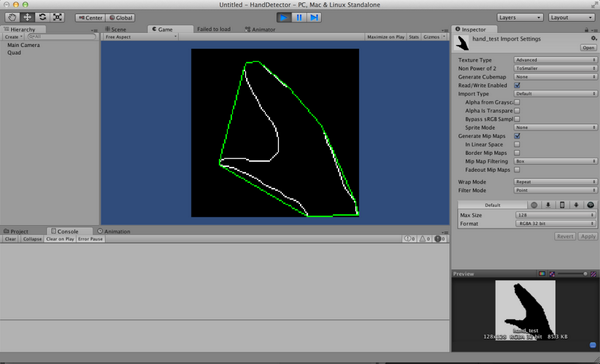Click the hand_test texture icon in the Inspector
Viewport: 600px width, 364px height.
point(462,43)
